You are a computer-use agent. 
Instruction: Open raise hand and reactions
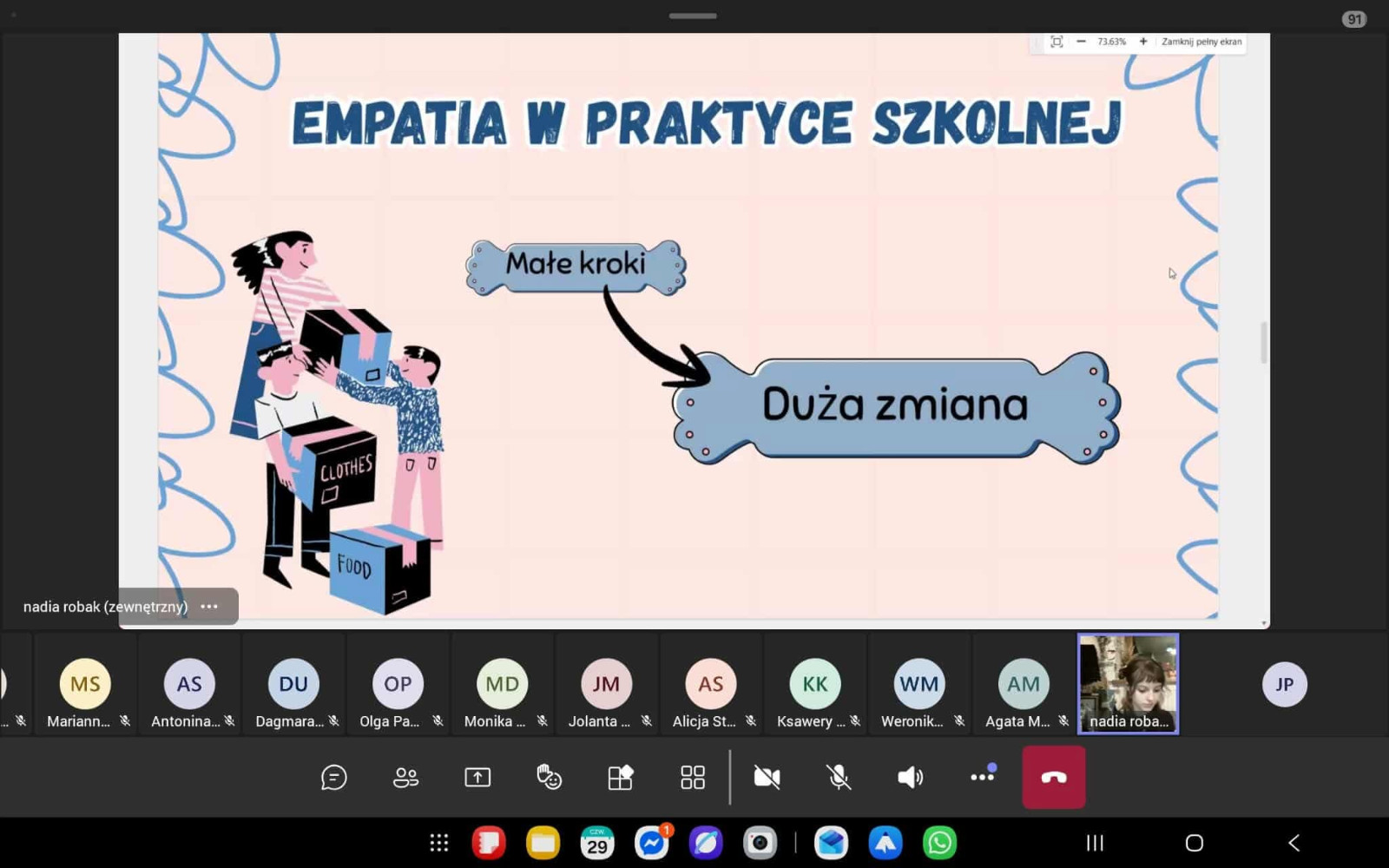point(549,777)
